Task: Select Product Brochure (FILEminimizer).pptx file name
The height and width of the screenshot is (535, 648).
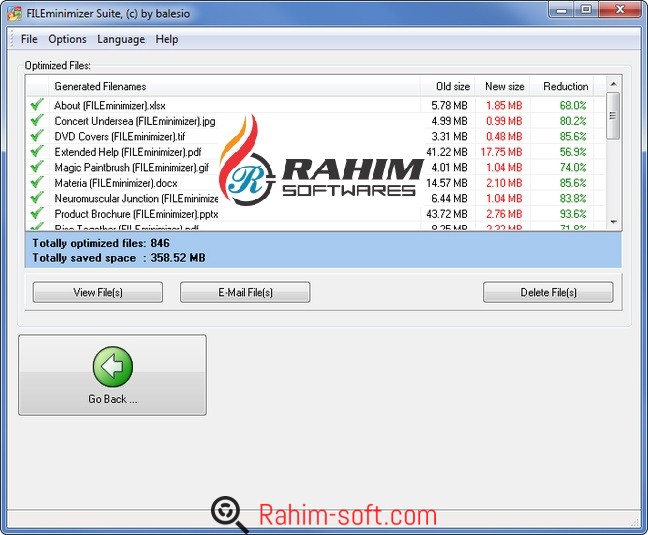Action: (x=136, y=214)
